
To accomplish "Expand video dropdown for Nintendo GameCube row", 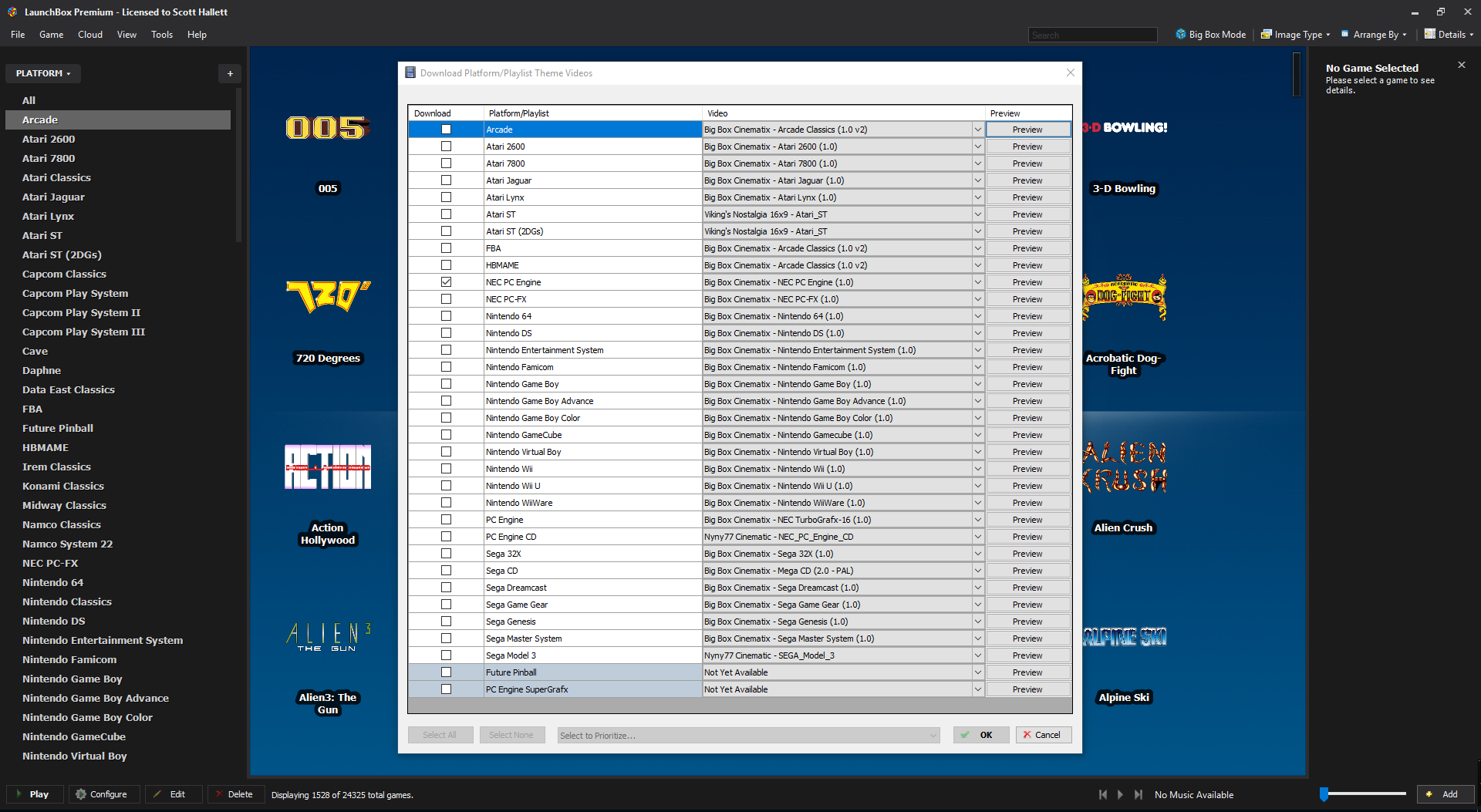I will click(977, 435).
